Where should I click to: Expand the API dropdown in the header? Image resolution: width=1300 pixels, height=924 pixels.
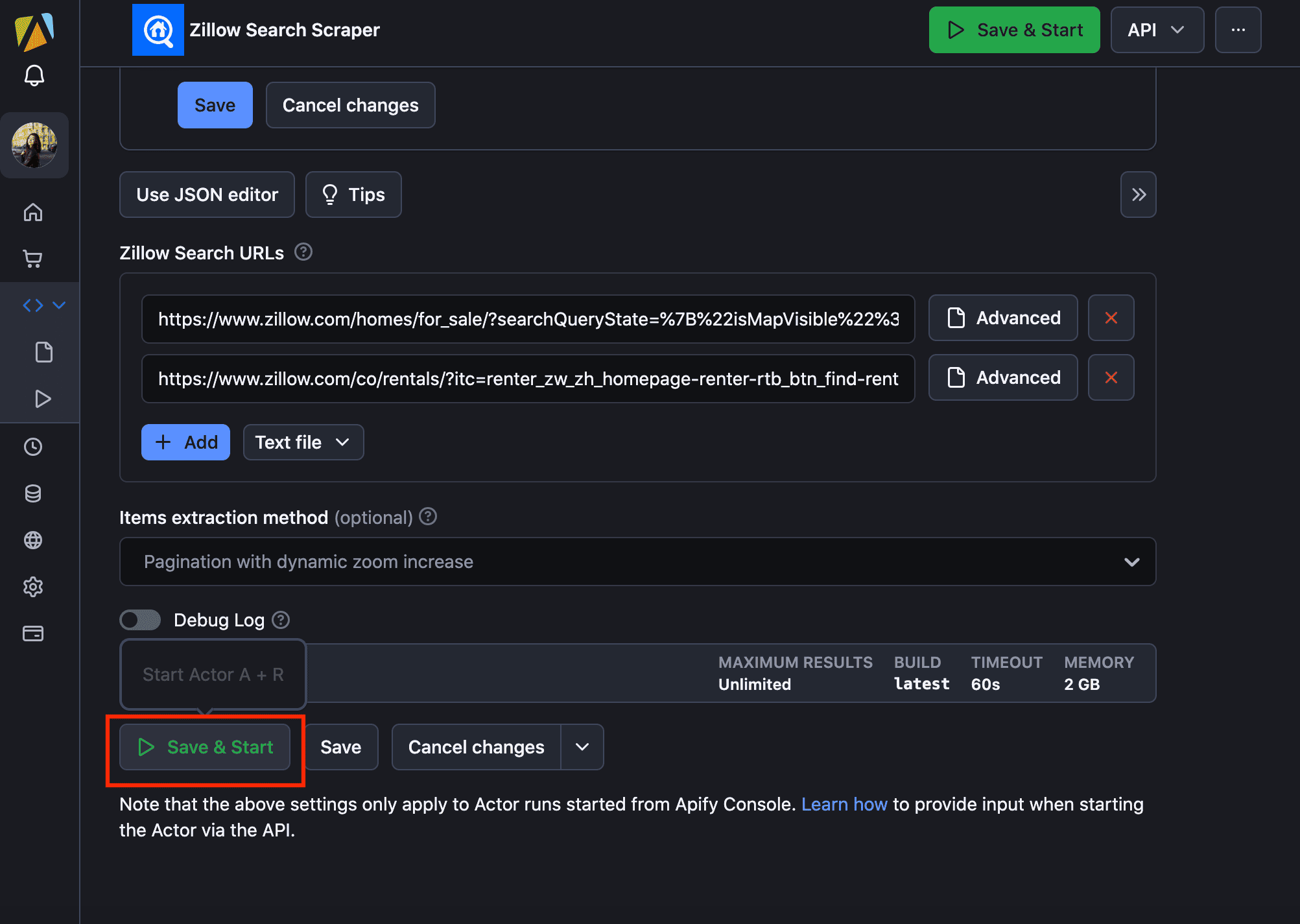point(1157,30)
